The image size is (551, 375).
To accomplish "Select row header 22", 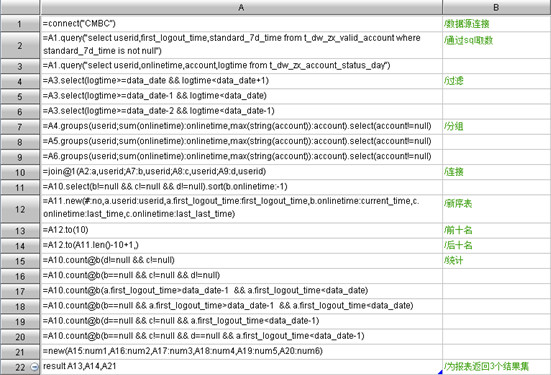I will (x=20, y=367).
